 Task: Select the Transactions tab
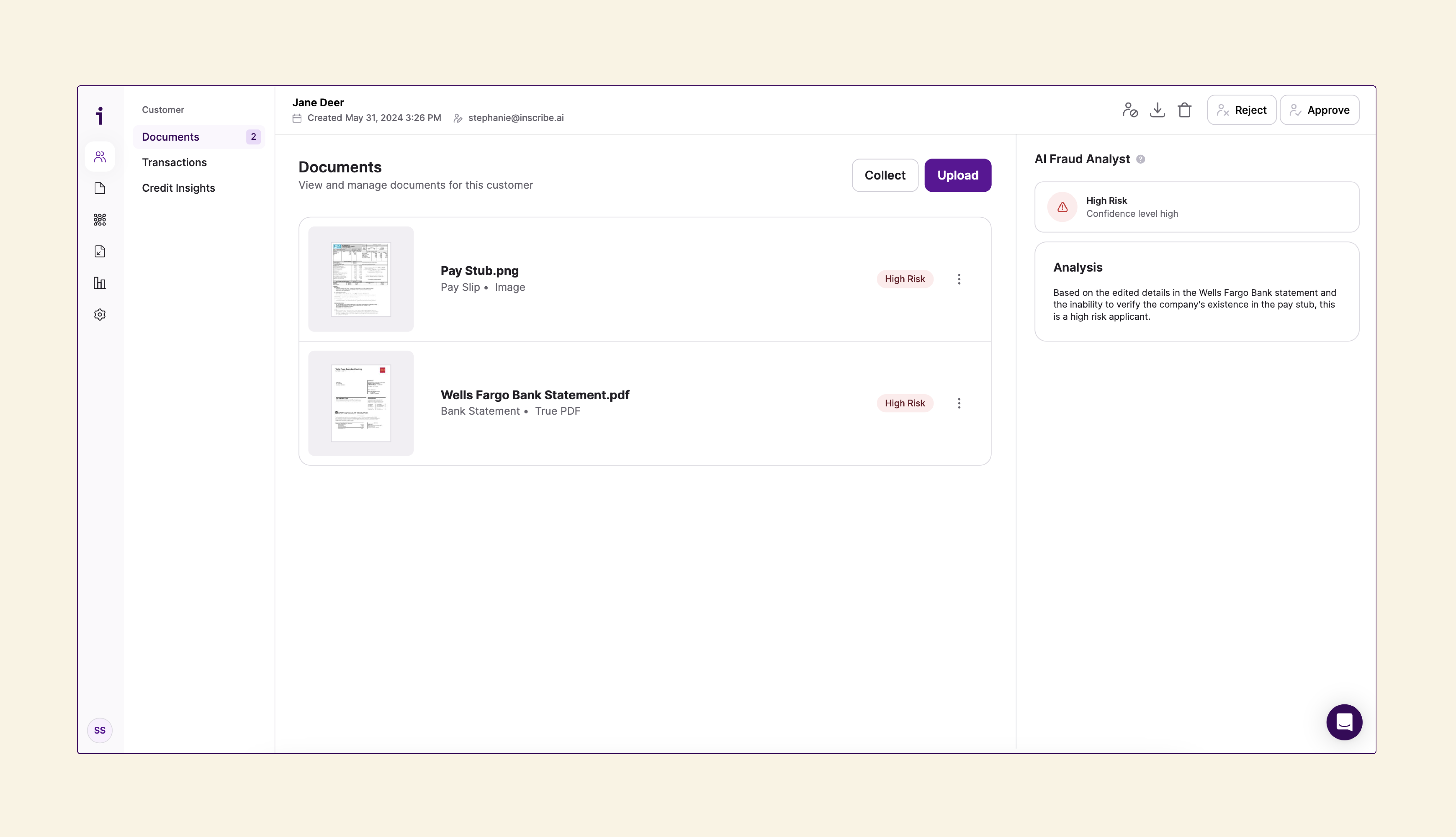click(174, 162)
